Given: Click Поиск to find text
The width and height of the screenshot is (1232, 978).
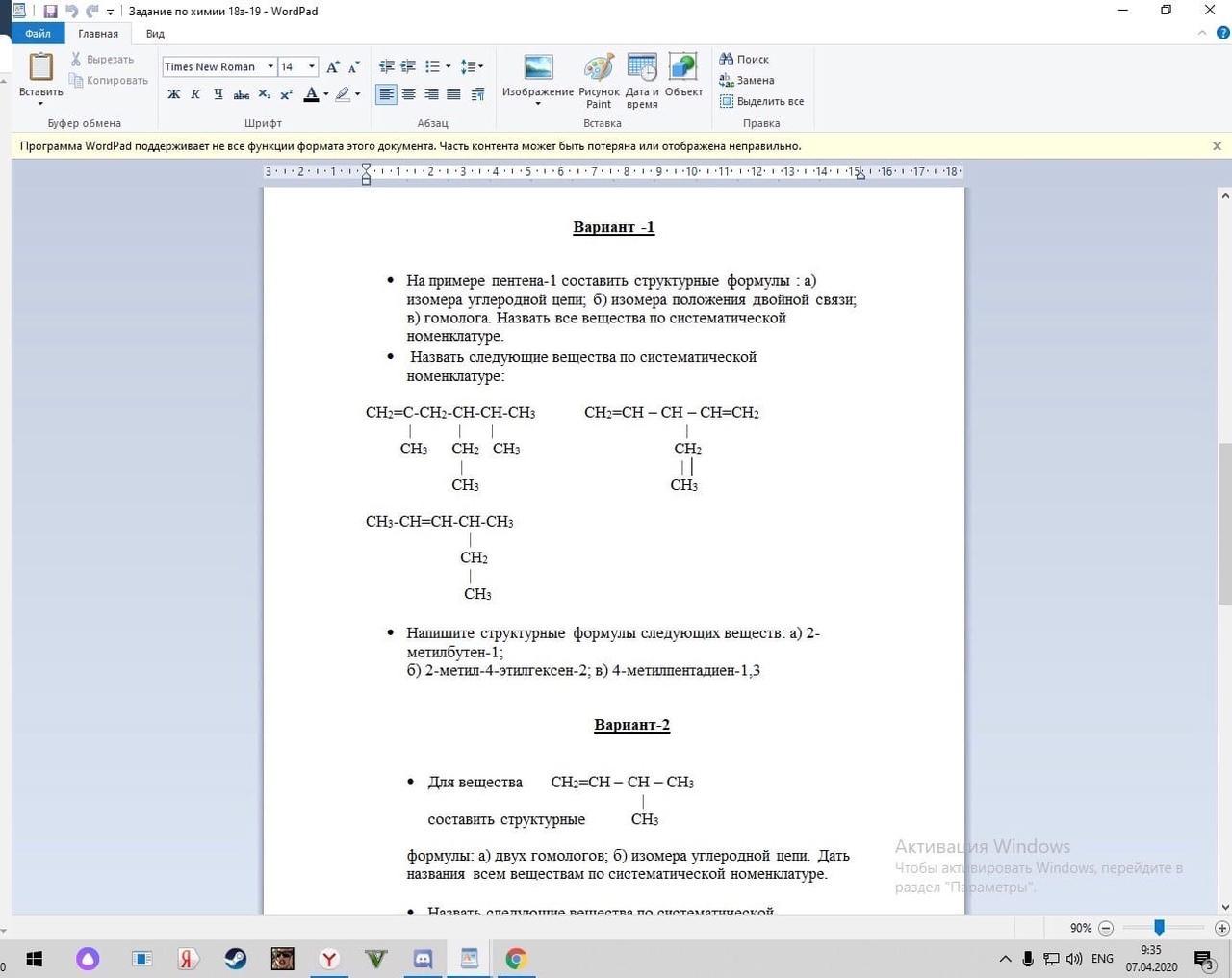Looking at the screenshot, I should (744, 60).
